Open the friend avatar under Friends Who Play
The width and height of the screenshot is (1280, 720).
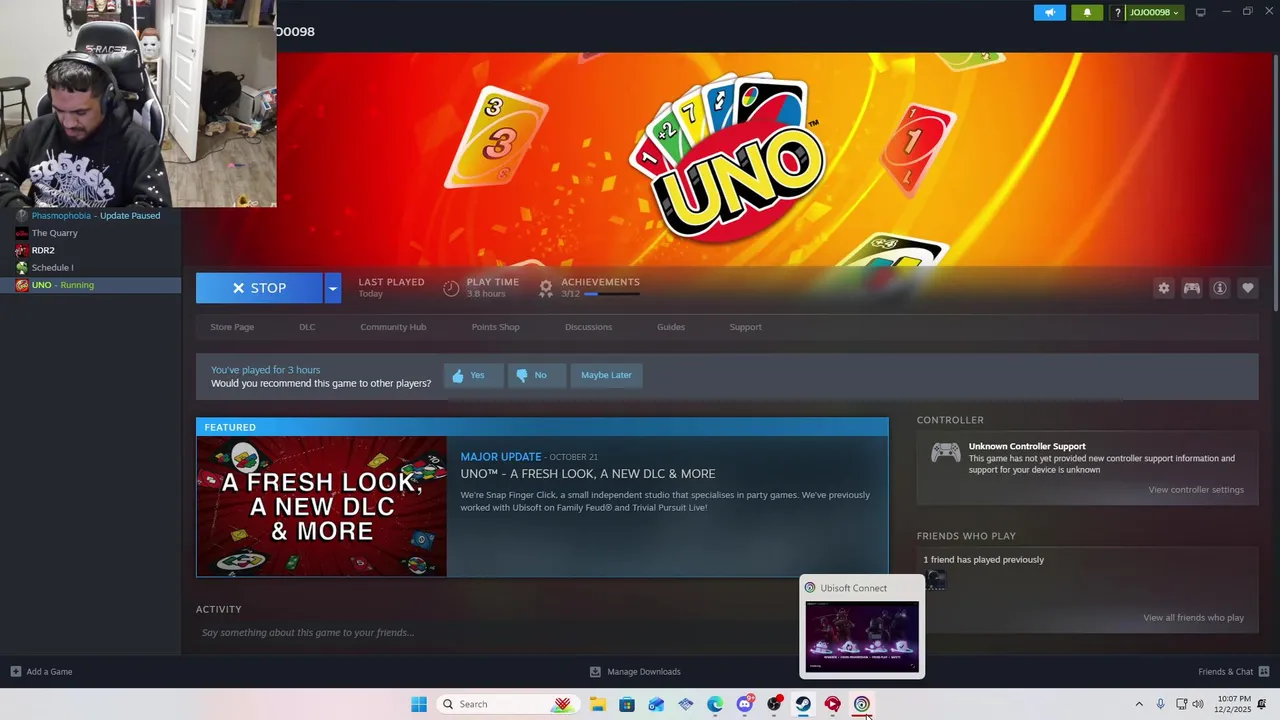pos(935,580)
